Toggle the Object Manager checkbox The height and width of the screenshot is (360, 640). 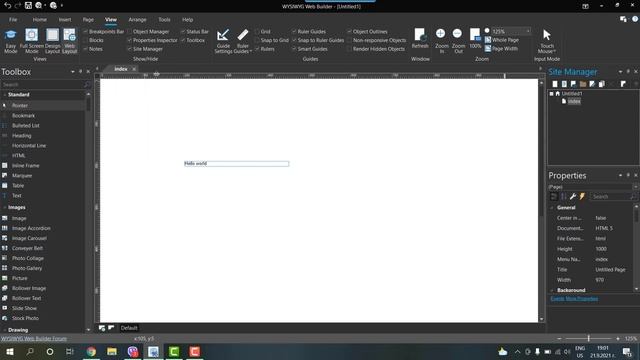[x=129, y=31]
